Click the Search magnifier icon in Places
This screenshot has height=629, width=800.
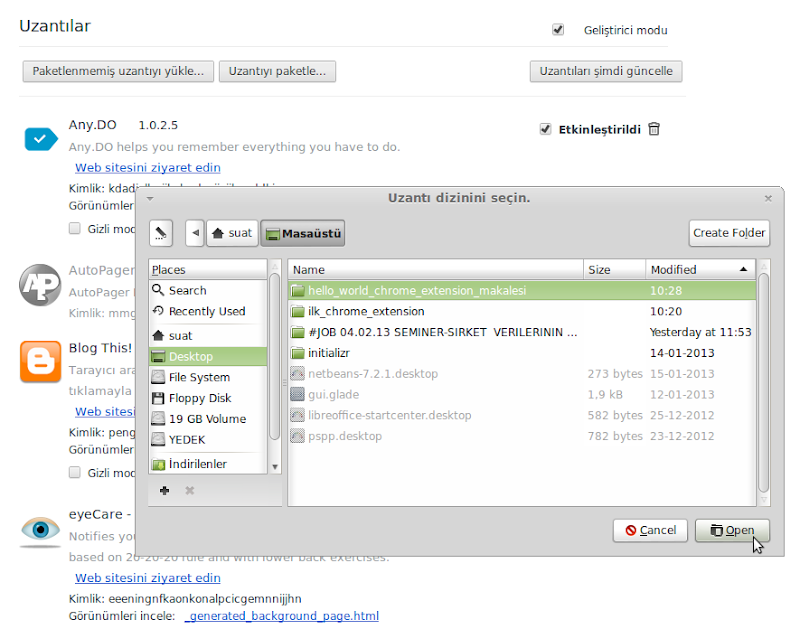pyautogui.click(x=158, y=290)
